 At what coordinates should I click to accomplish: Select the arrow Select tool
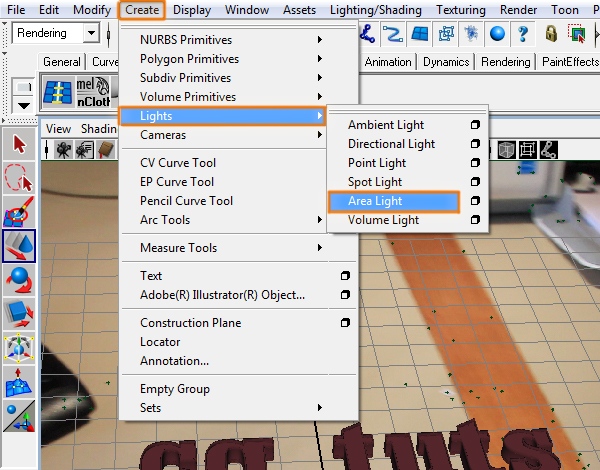point(19,144)
